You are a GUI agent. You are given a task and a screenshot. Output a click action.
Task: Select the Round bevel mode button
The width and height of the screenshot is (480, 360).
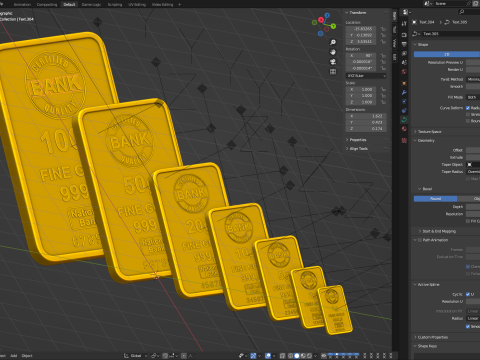436,199
